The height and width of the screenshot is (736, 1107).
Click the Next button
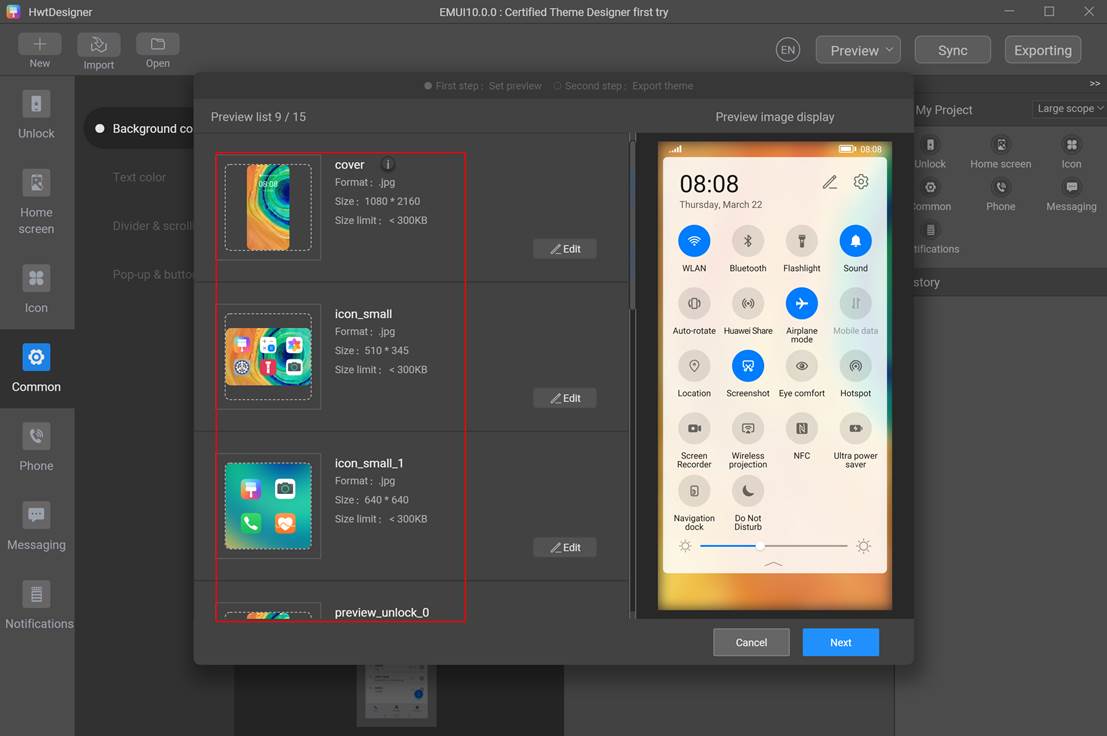coord(840,642)
